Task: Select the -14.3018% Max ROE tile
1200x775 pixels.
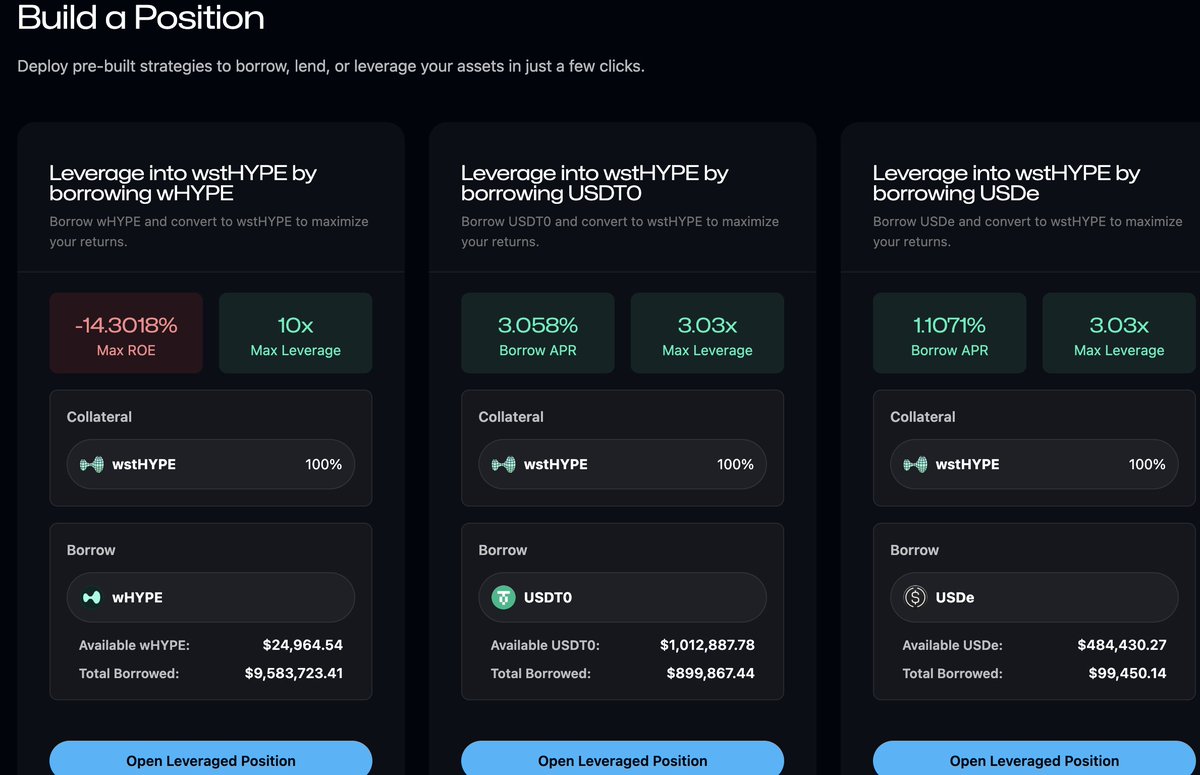Action: (126, 333)
